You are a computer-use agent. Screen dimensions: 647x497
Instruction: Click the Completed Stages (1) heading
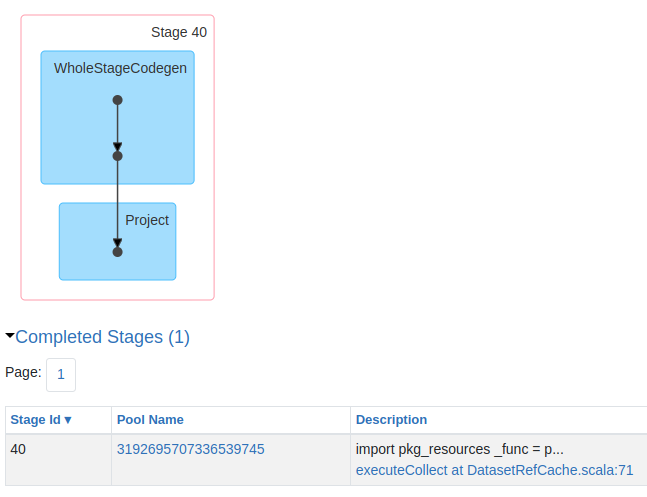(102, 337)
